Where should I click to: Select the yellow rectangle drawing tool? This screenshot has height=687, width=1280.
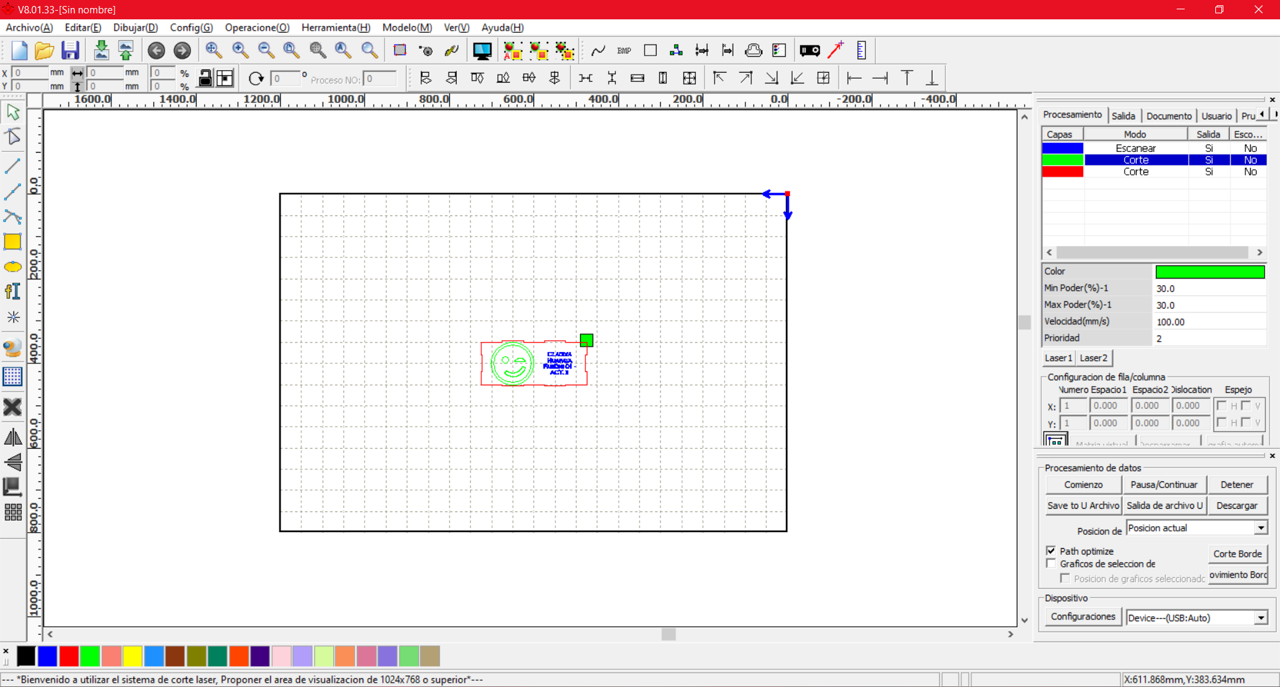(x=13, y=242)
